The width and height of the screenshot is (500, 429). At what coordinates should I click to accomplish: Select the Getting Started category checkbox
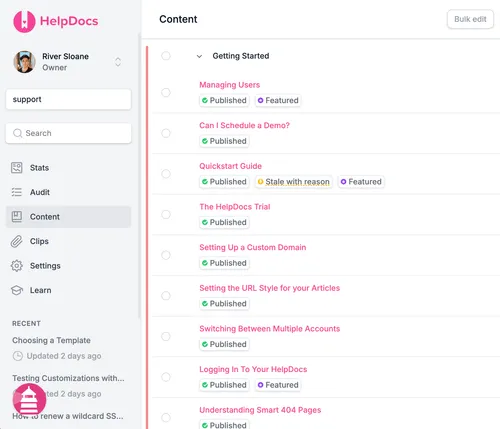(166, 56)
